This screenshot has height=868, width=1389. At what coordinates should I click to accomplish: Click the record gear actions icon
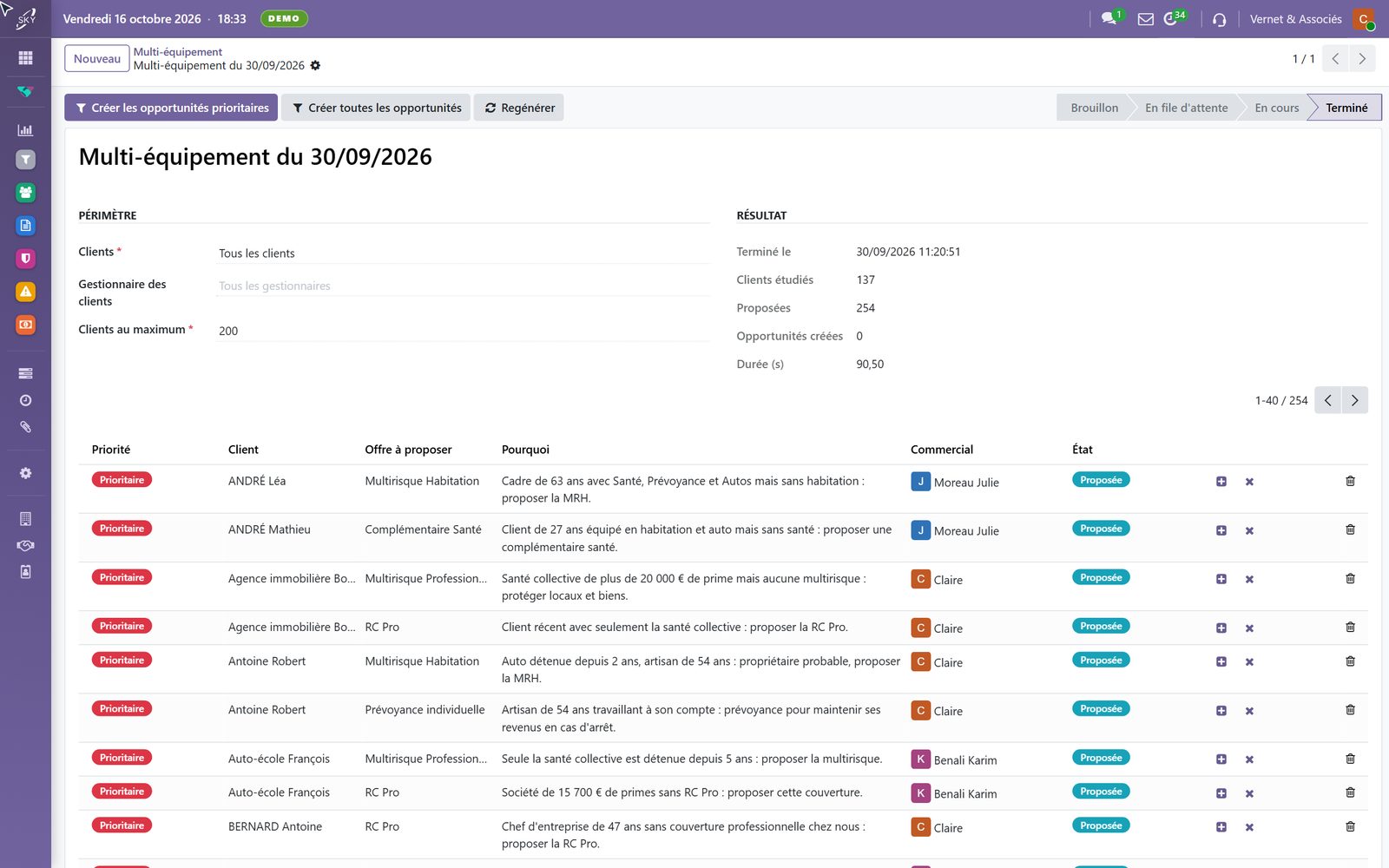click(x=315, y=66)
